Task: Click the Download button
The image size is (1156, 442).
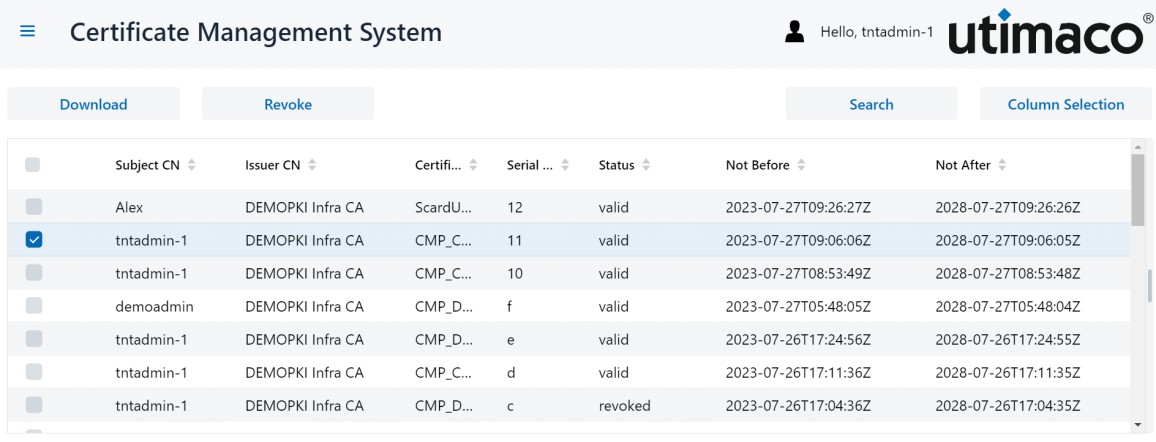Action: pos(94,104)
